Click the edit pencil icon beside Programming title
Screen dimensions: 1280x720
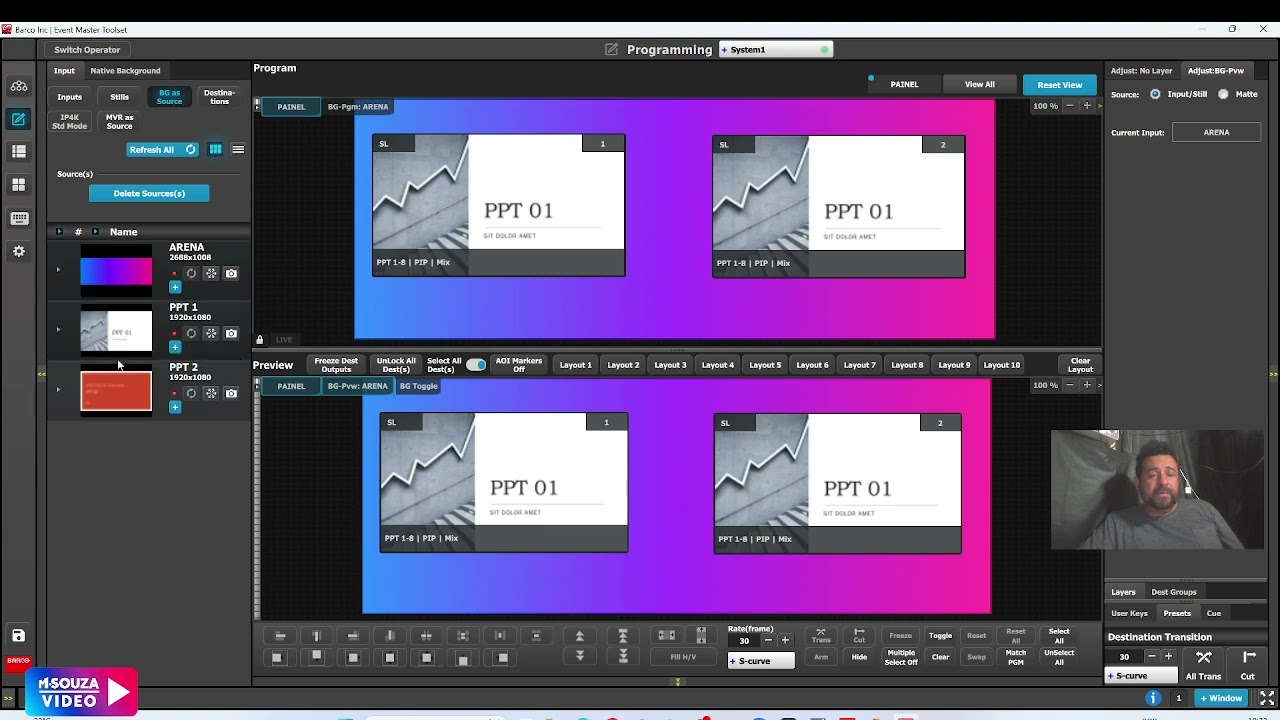point(611,49)
